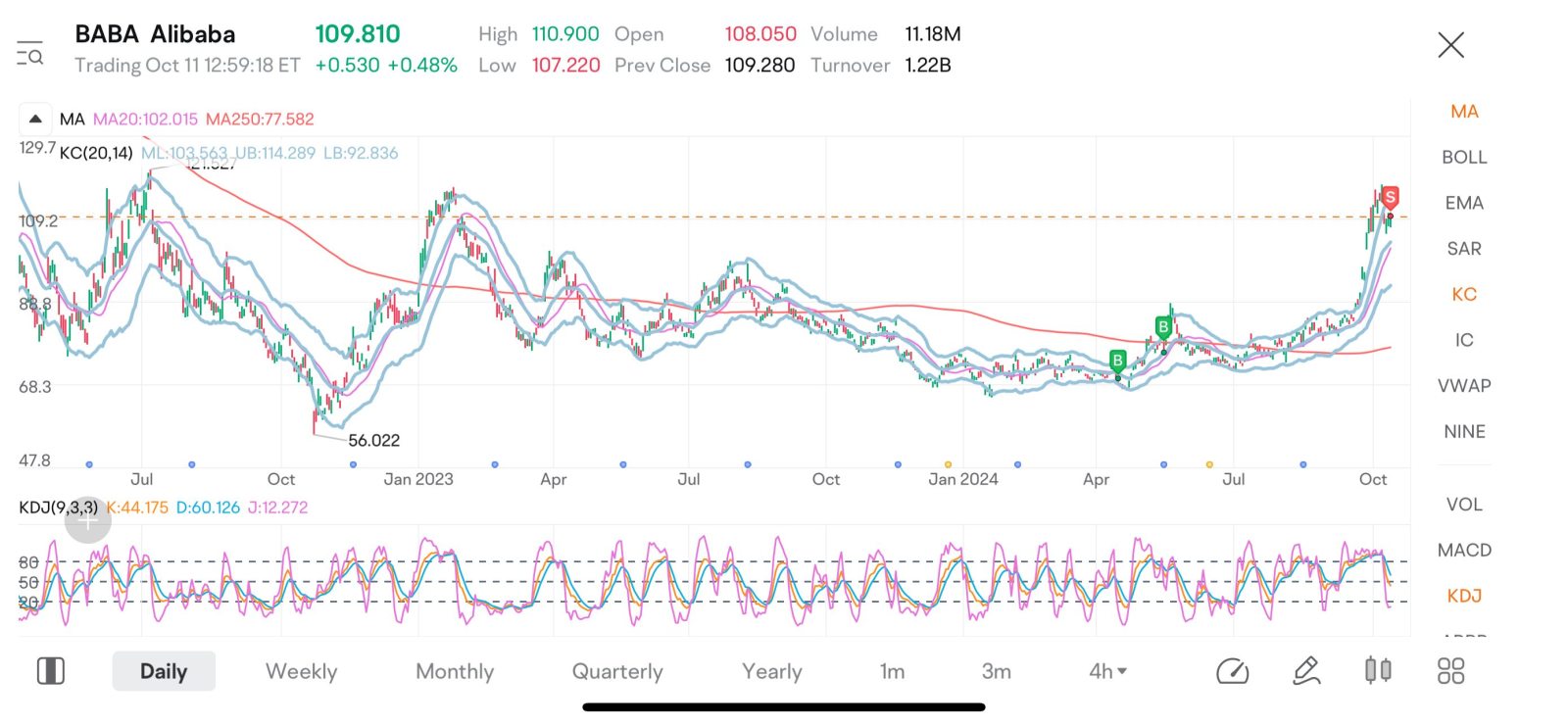Image resolution: width=1568 pixels, height=725 pixels.
Task: Click the UB:114.289 legend value
Action: 275,154
